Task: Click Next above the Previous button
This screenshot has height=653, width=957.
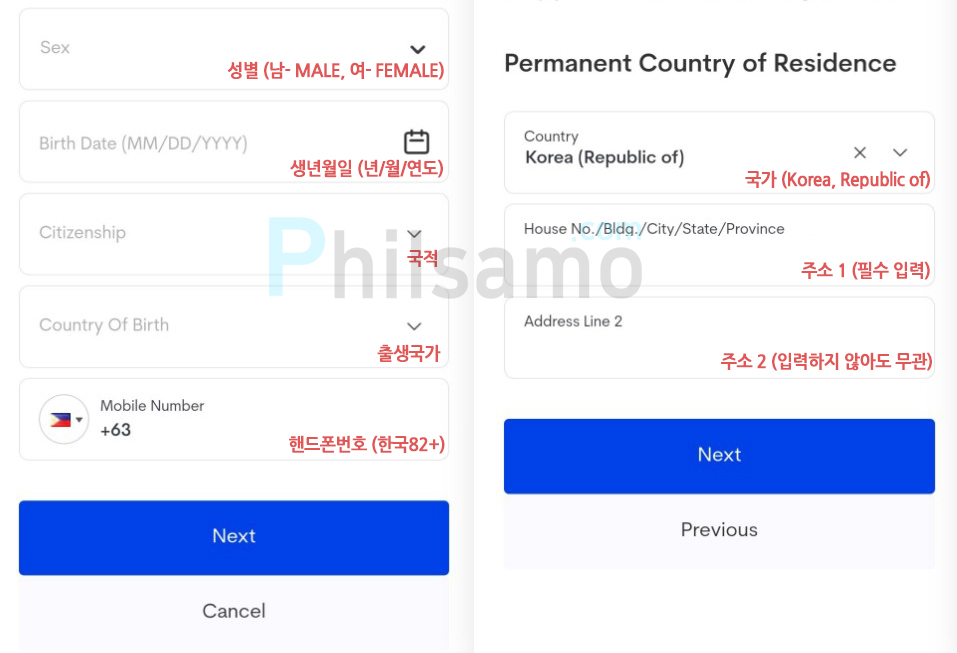Action: pyautogui.click(x=719, y=456)
